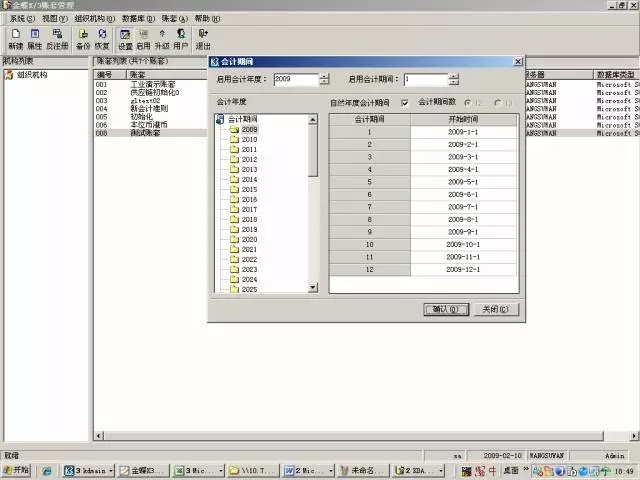The height and width of the screenshot is (480, 640).
Task: Switch to 3 Admin taskbar group
Action: coord(88,471)
